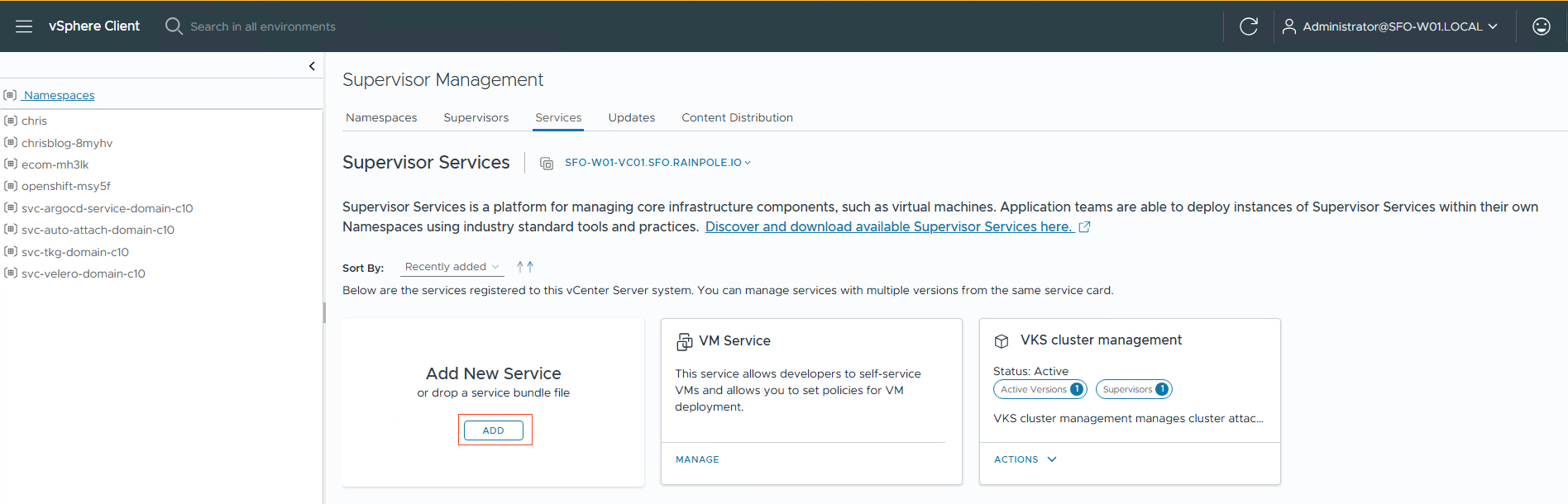Screen dimensions: 1568x504
Task: Select the svc-velero-domain-c10 namespace
Action: (83, 273)
